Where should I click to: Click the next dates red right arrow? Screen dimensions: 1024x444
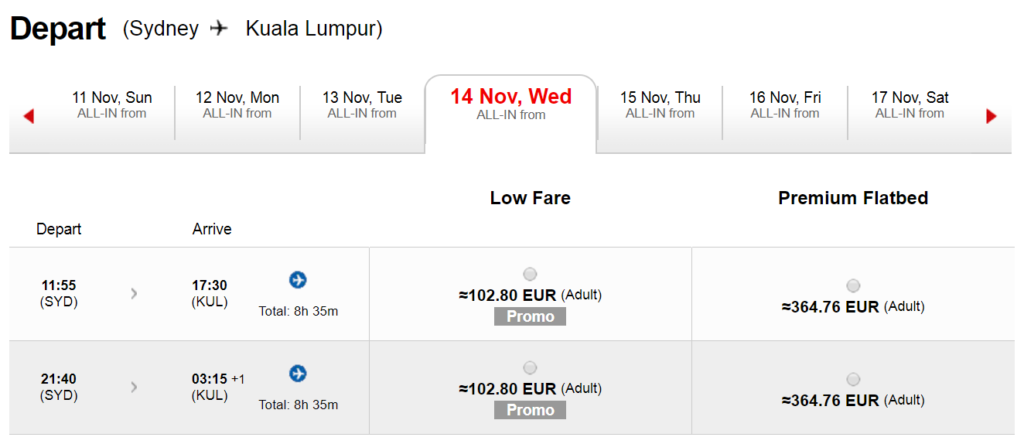pyautogui.click(x=991, y=117)
